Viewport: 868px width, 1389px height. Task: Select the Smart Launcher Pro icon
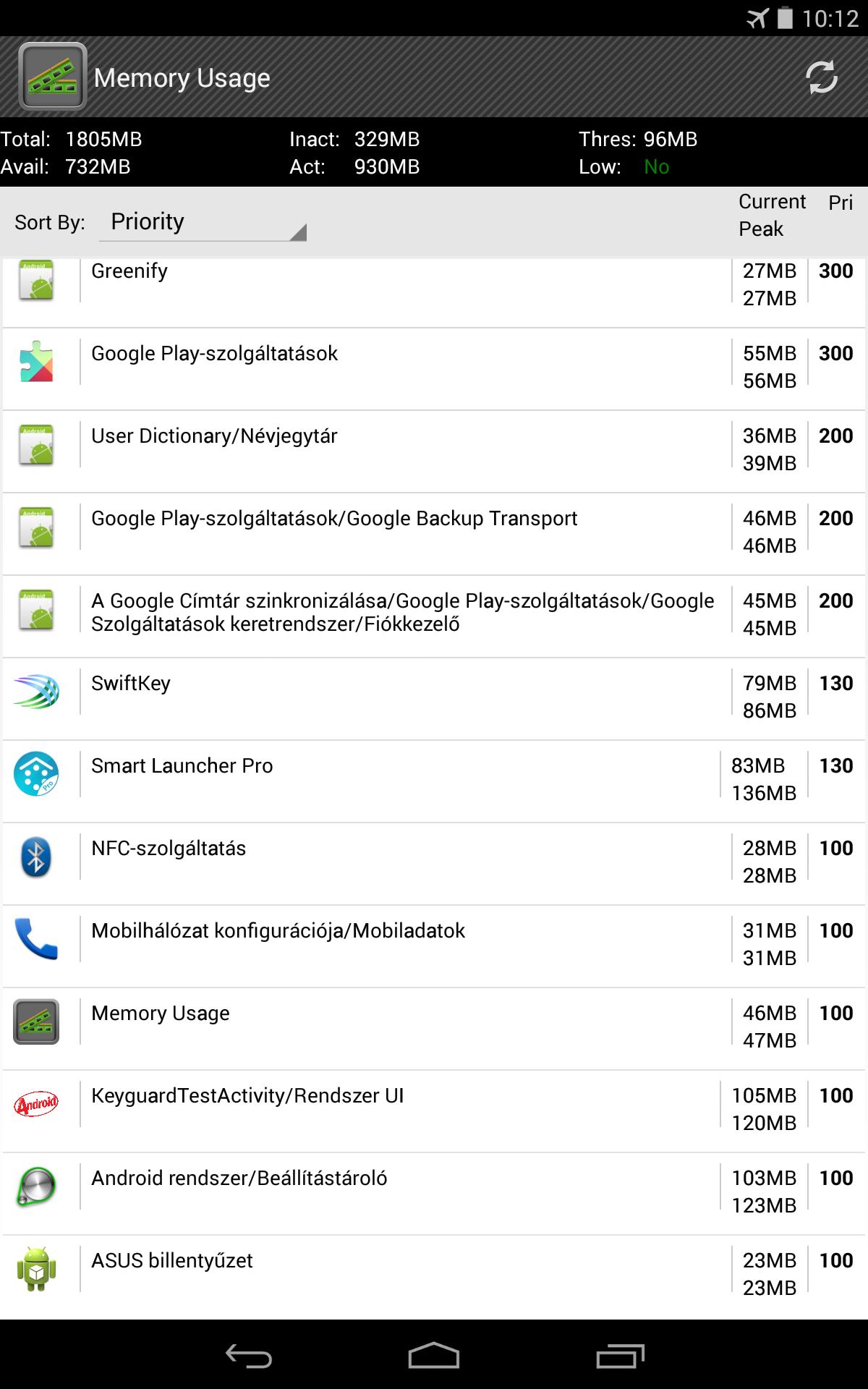click(36, 774)
